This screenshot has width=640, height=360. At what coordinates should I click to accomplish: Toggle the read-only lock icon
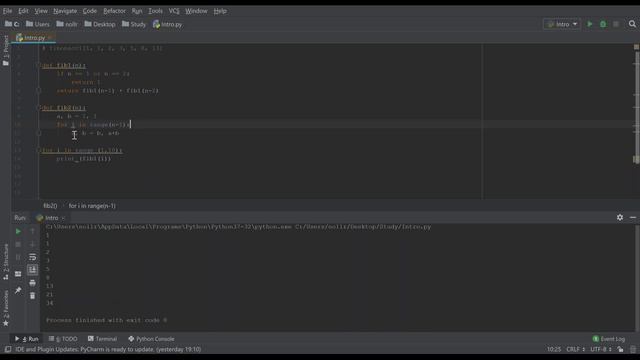tap(620, 349)
